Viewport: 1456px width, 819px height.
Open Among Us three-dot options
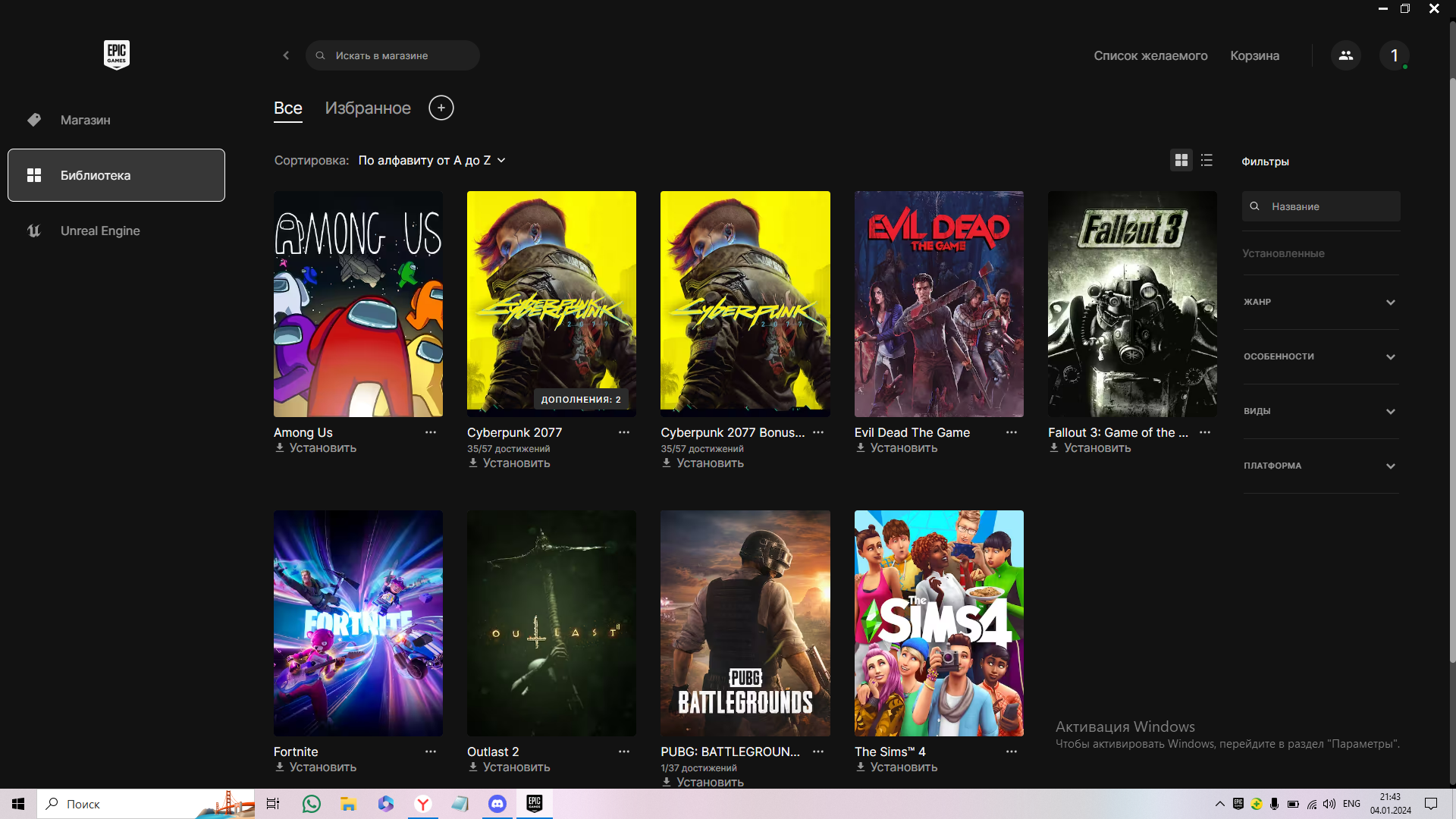click(x=431, y=432)
